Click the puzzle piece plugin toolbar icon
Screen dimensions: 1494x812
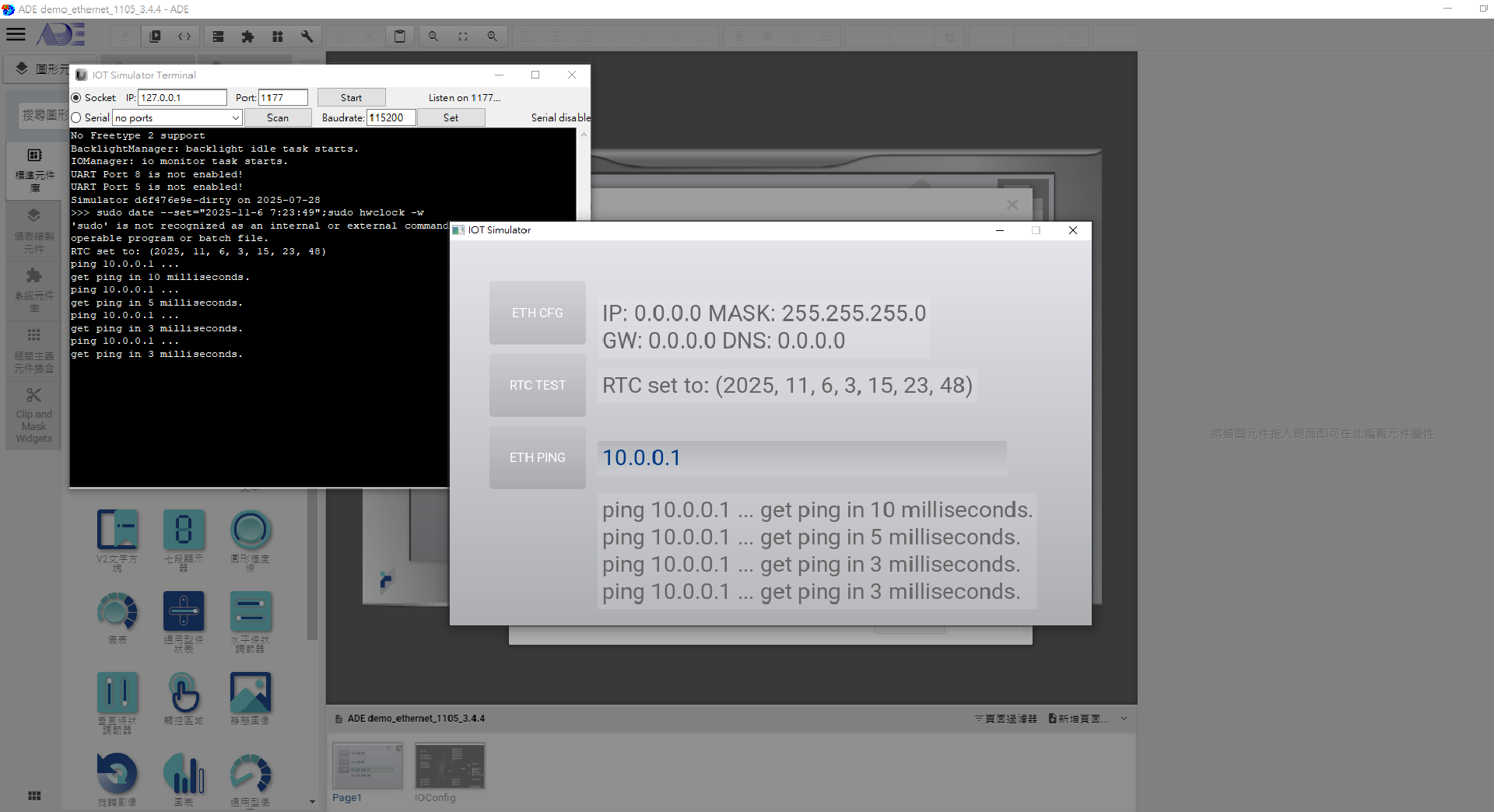[x=247, y=37]
